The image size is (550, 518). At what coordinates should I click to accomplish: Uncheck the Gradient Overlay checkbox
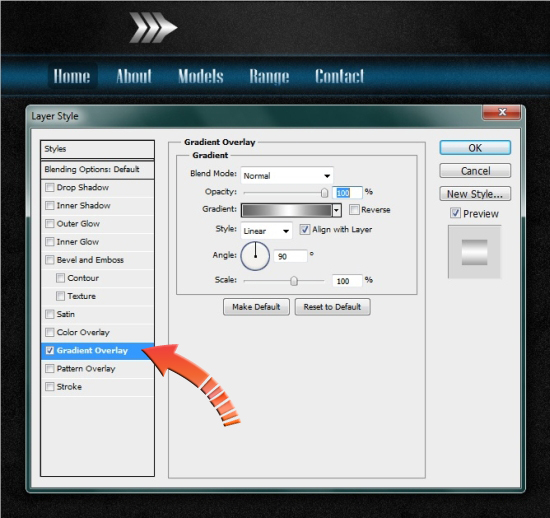[x=50, y=350]
